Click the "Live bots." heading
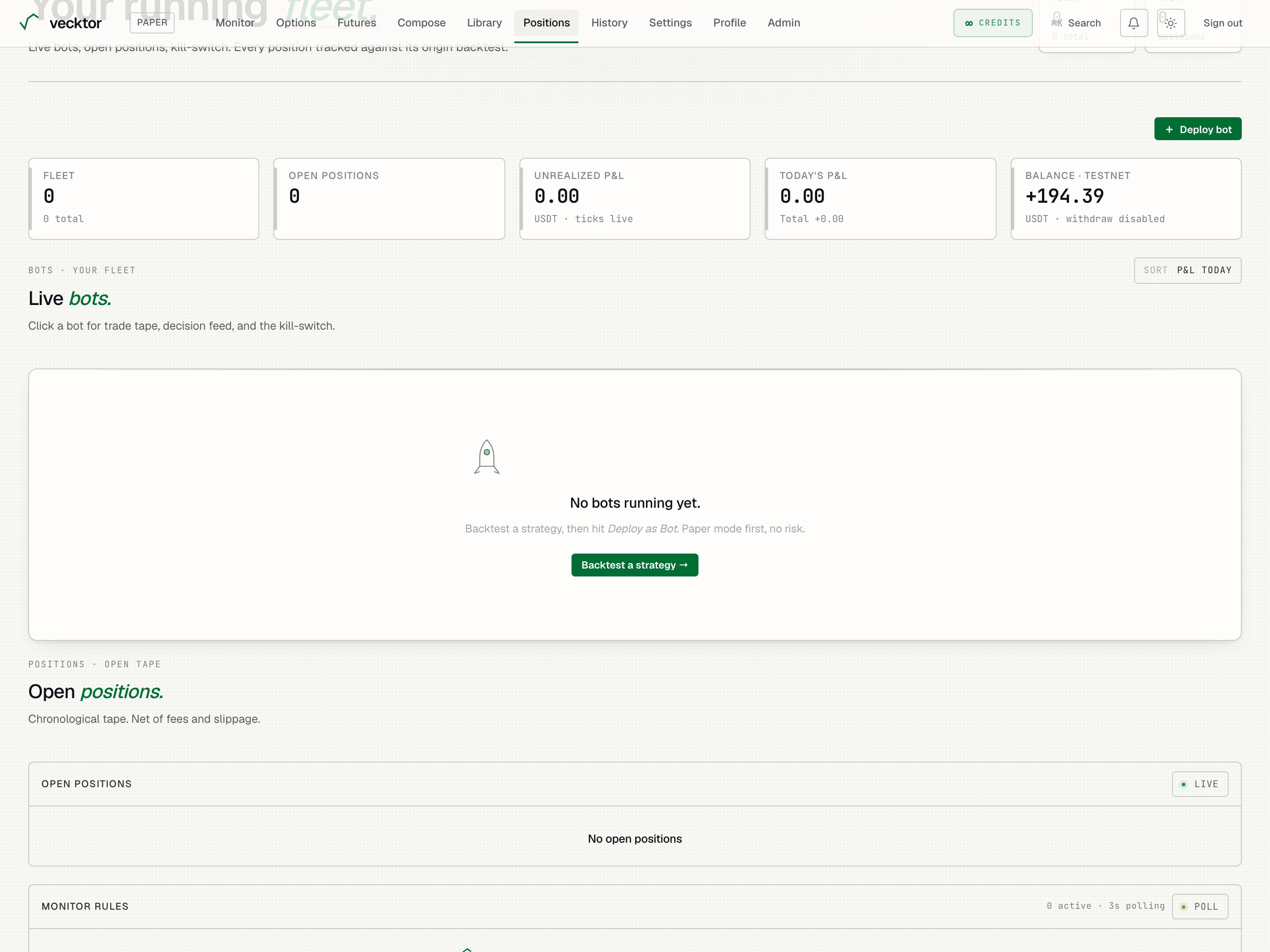 click(70, 298)
